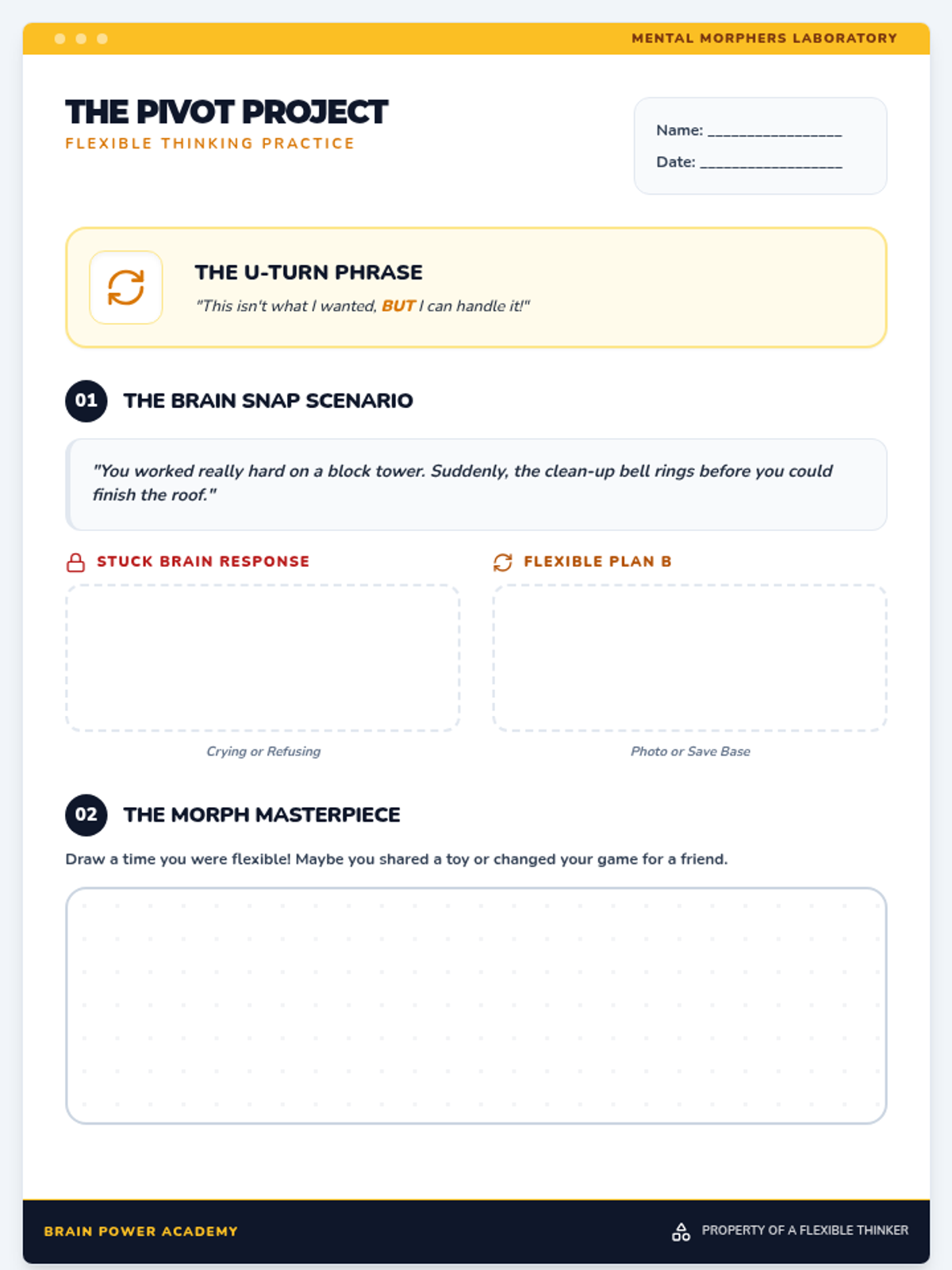Click the Mental Morphers Laboratory header text
Image resolution: width=952 pixels, height=1270 pixels.
point(764,38)
